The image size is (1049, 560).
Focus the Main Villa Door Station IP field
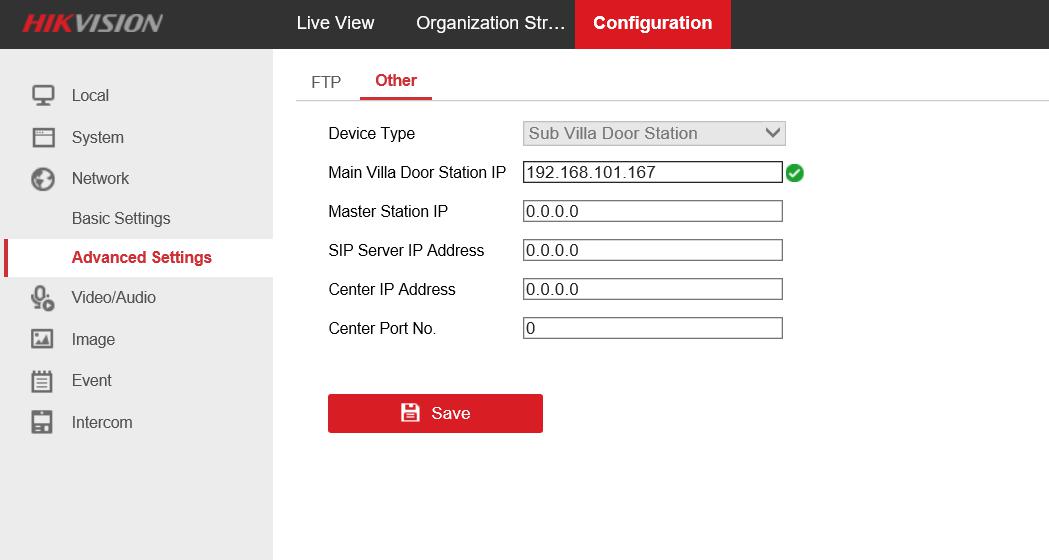click(x=652, y=172)
